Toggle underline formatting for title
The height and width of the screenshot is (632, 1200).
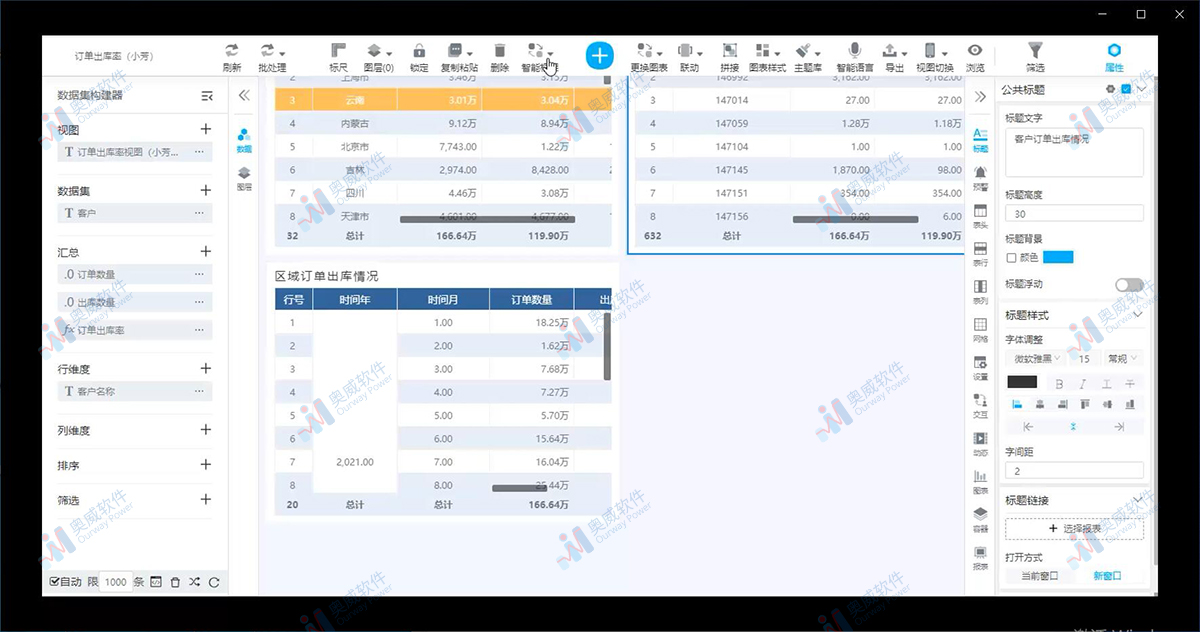[1106, 383]
